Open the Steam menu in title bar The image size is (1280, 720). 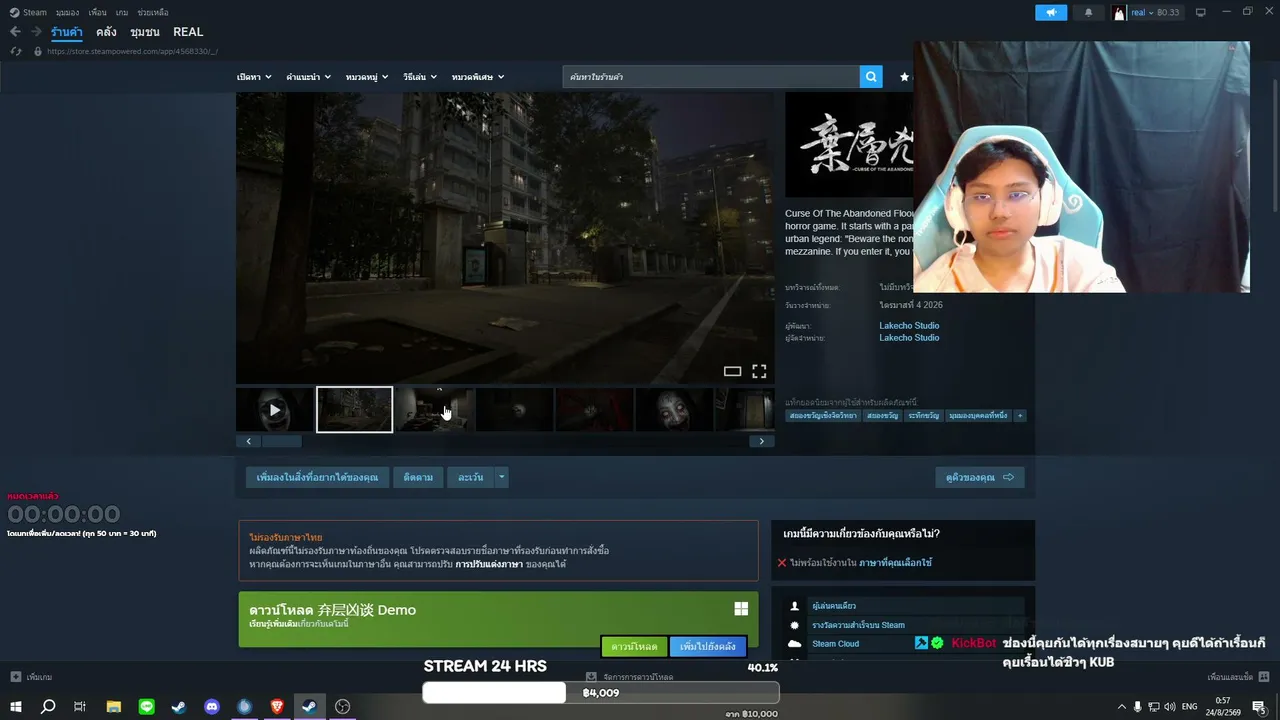[35, 12]
